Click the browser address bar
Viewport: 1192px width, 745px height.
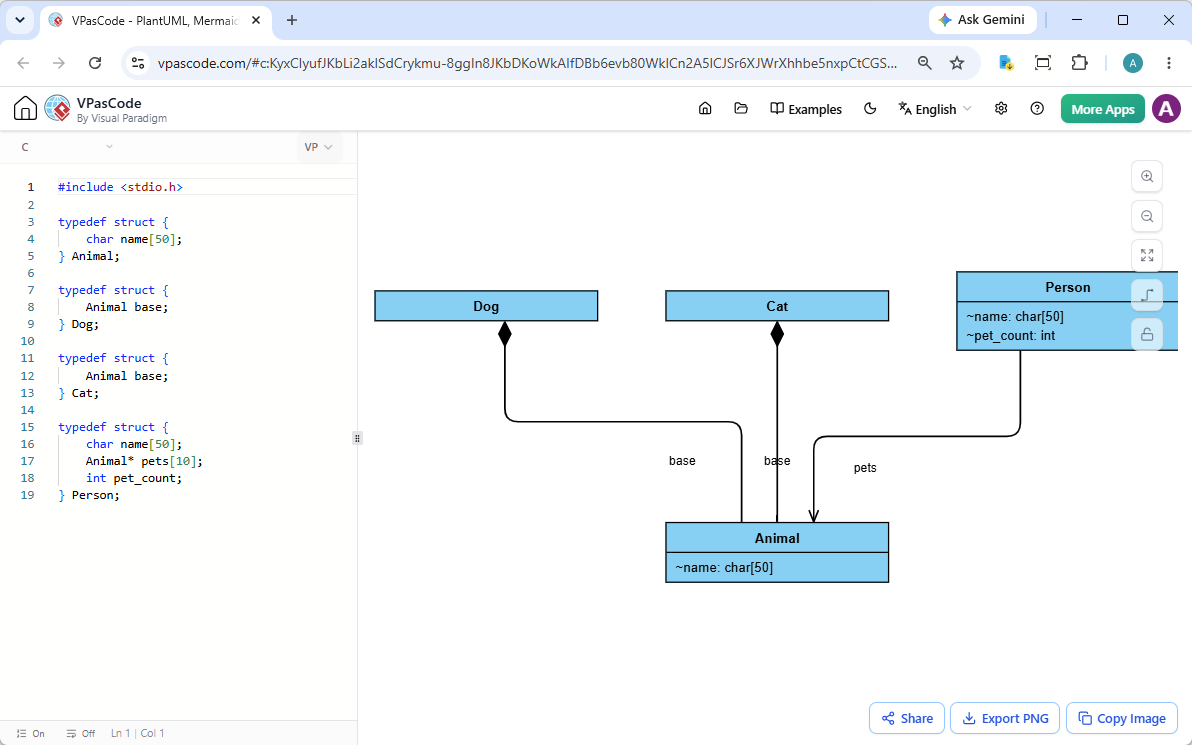coord(525,63)
